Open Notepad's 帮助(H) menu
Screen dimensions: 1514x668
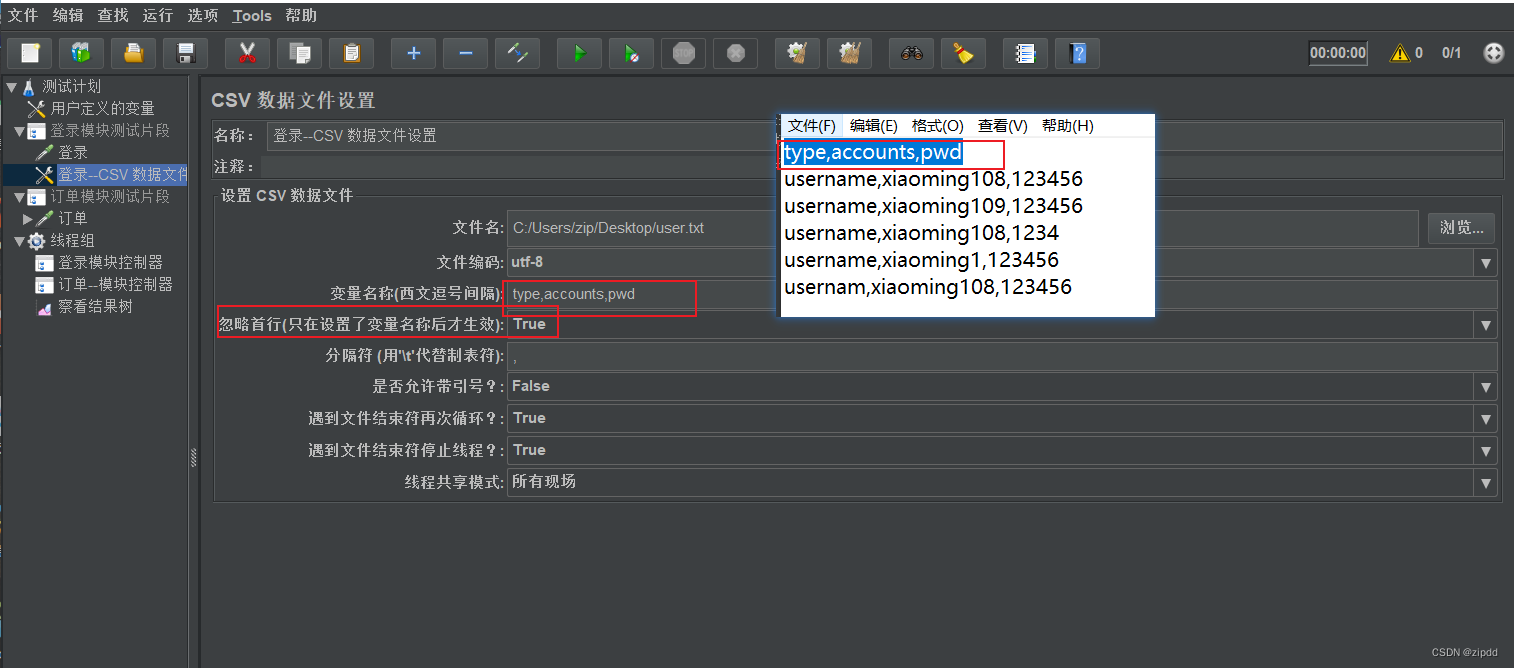1068,126
